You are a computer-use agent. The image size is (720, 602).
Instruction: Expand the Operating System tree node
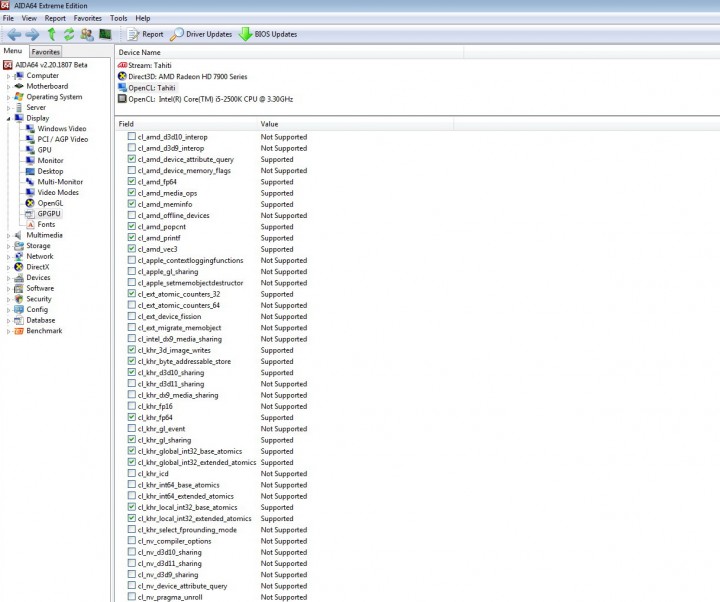[8, 97]
